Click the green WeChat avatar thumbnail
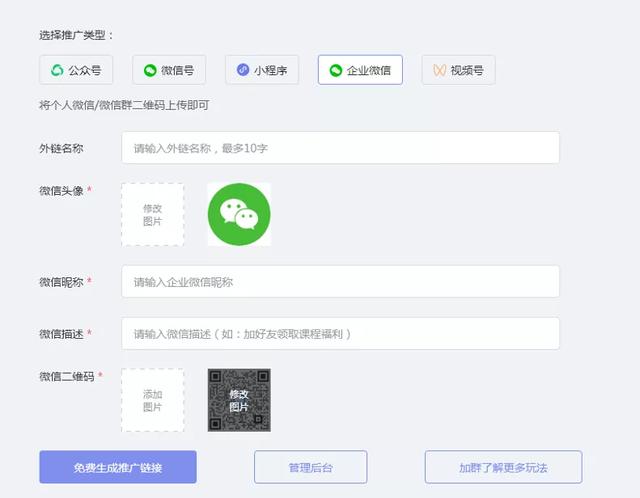This screenshot has width=640, height=498. tap(239, 215)
